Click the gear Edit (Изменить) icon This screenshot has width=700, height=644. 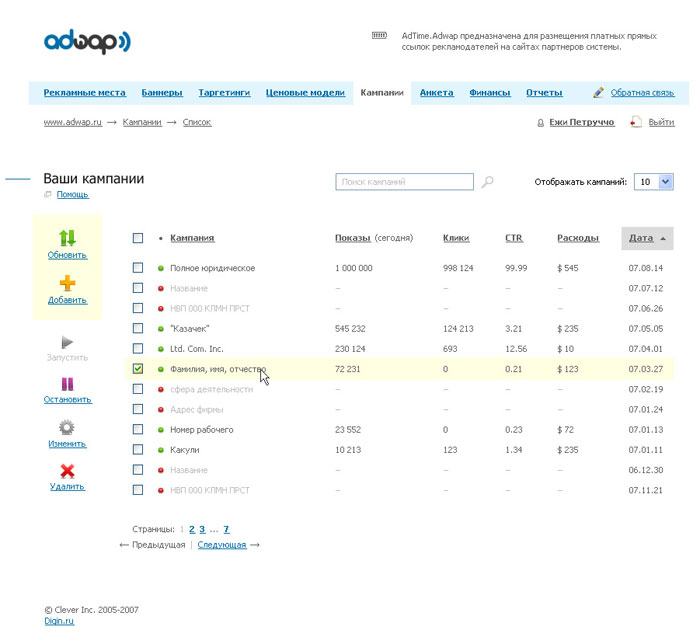(67, 427)
